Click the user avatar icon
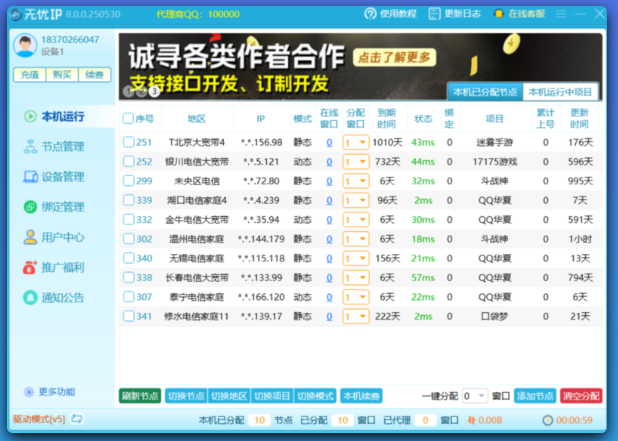The width and height of the screenshot is (618, 441). [x=25, y=45]
